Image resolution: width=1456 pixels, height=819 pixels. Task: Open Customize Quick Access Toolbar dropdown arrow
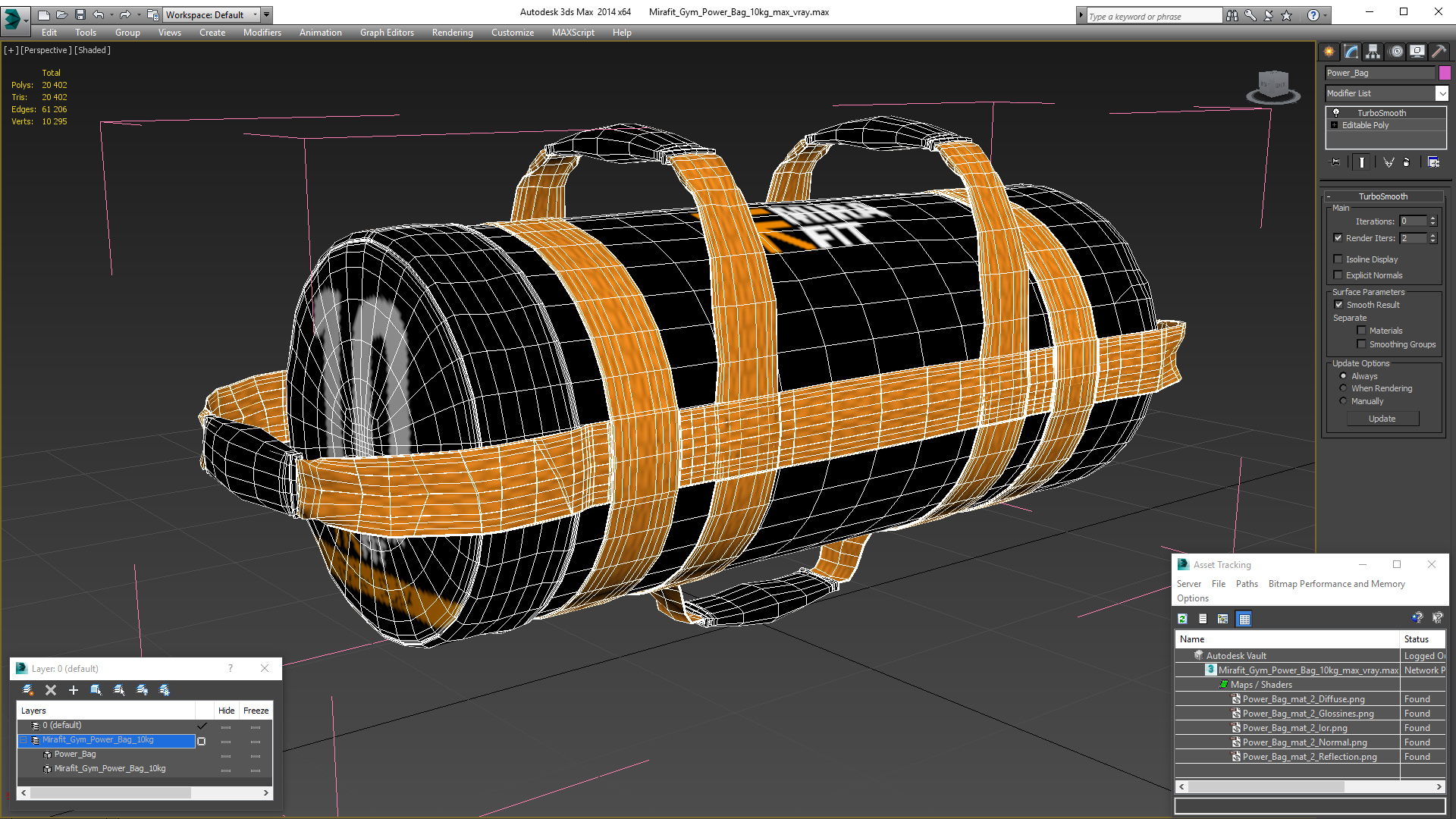[267, 14]
